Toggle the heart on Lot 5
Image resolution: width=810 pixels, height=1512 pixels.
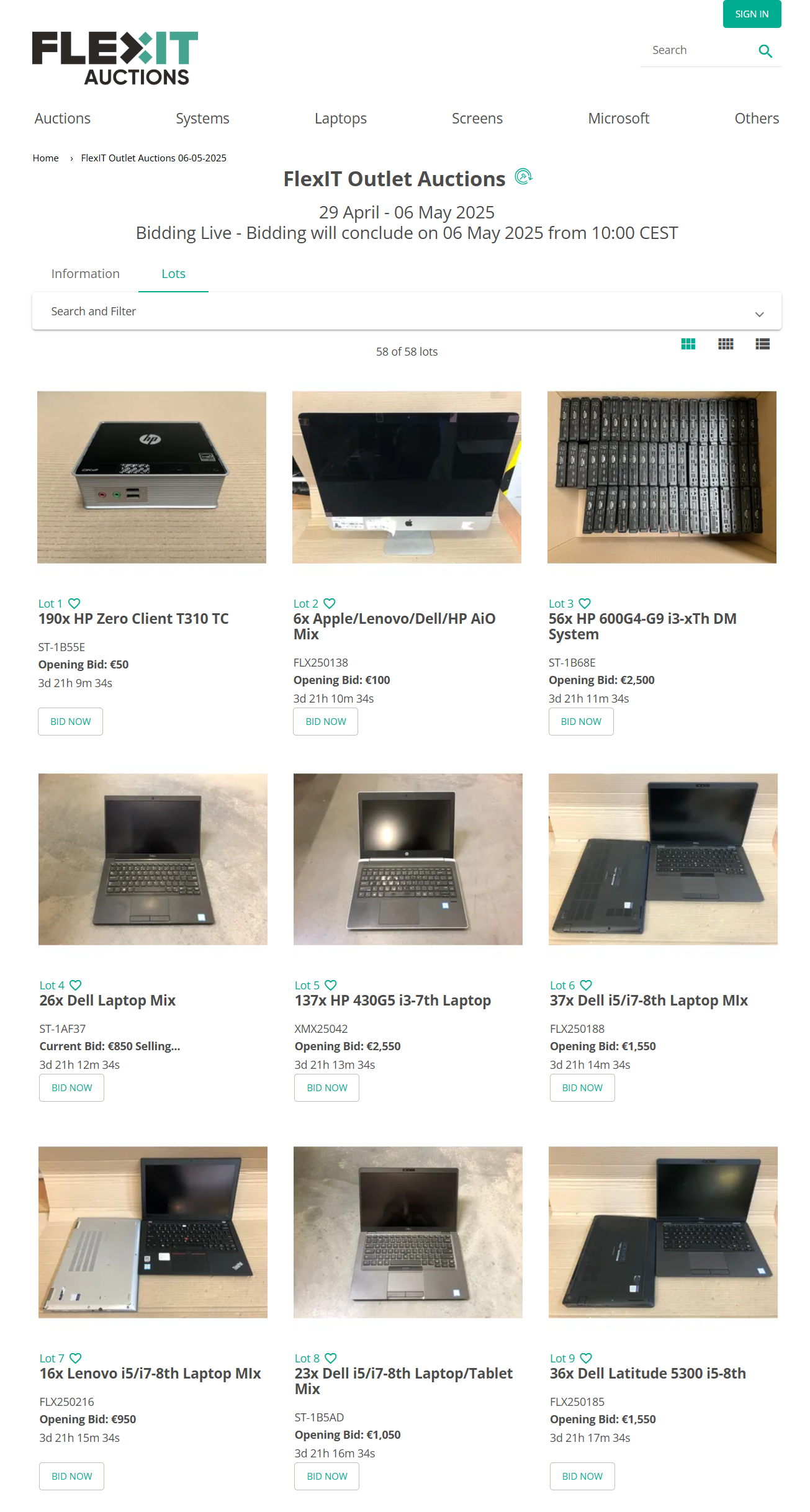331,985
